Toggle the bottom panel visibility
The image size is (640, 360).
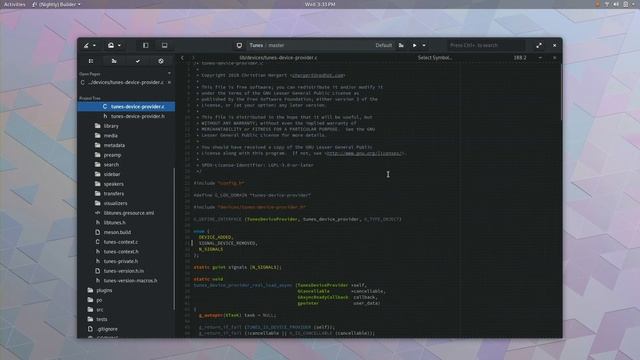[164, 45]
